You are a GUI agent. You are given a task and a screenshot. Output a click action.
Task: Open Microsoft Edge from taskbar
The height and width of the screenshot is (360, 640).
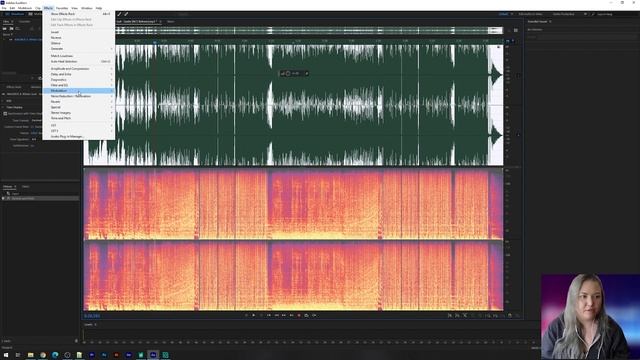click(55, 355)
